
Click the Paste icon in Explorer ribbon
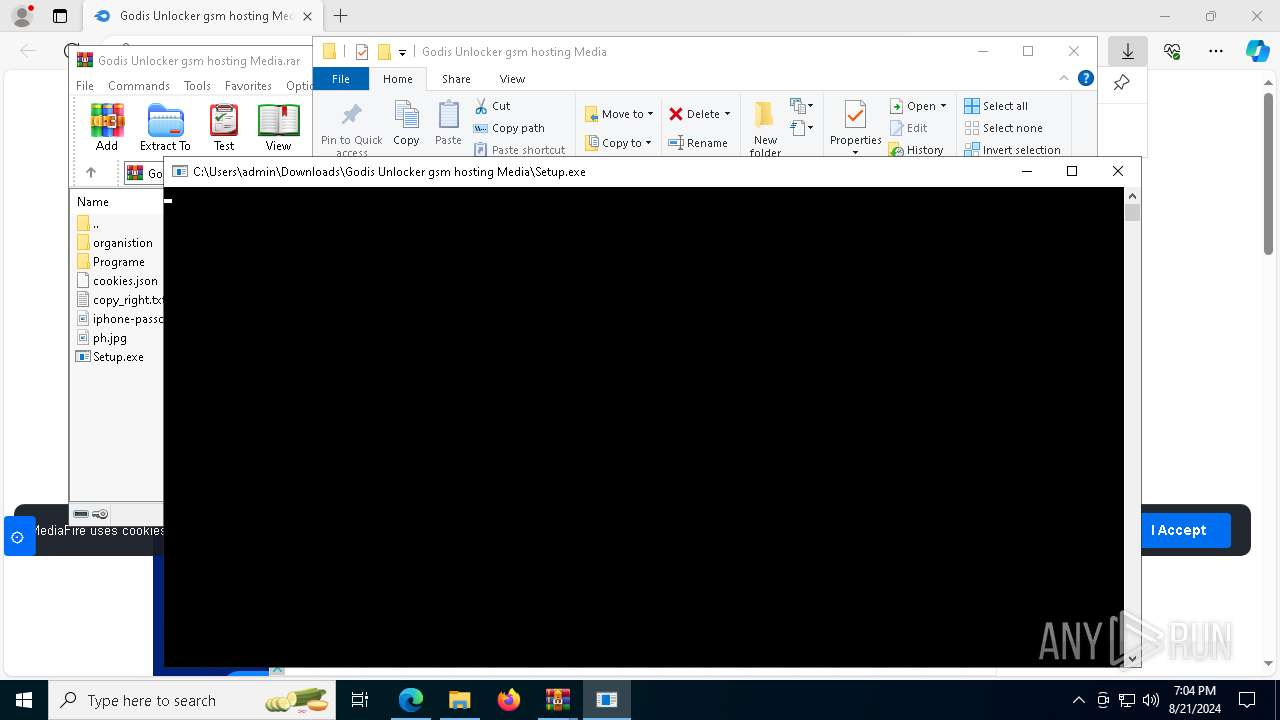[448, 123]
